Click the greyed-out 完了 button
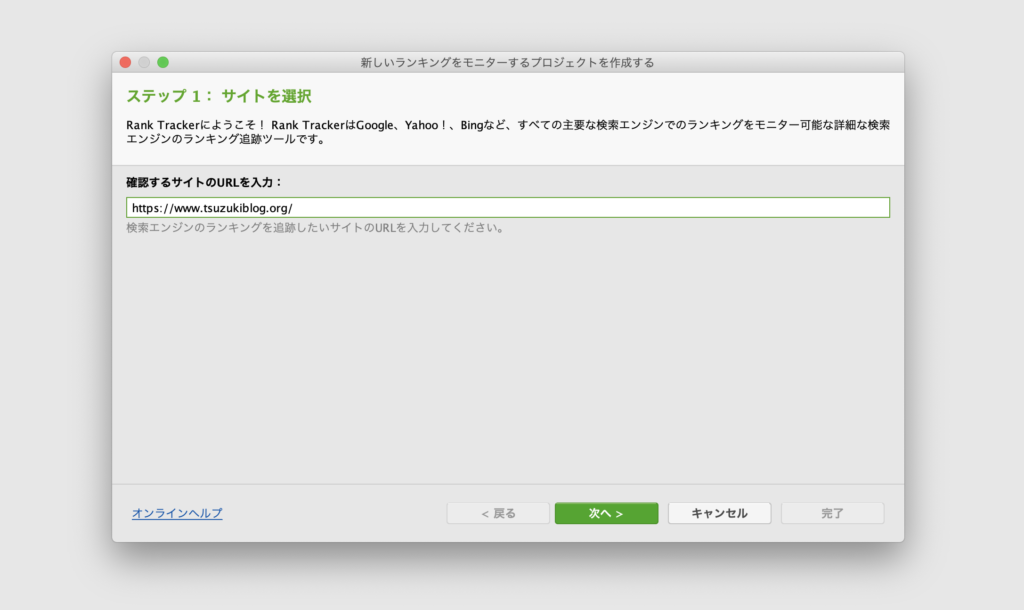 pyautogui.click(x=832, y=513)
